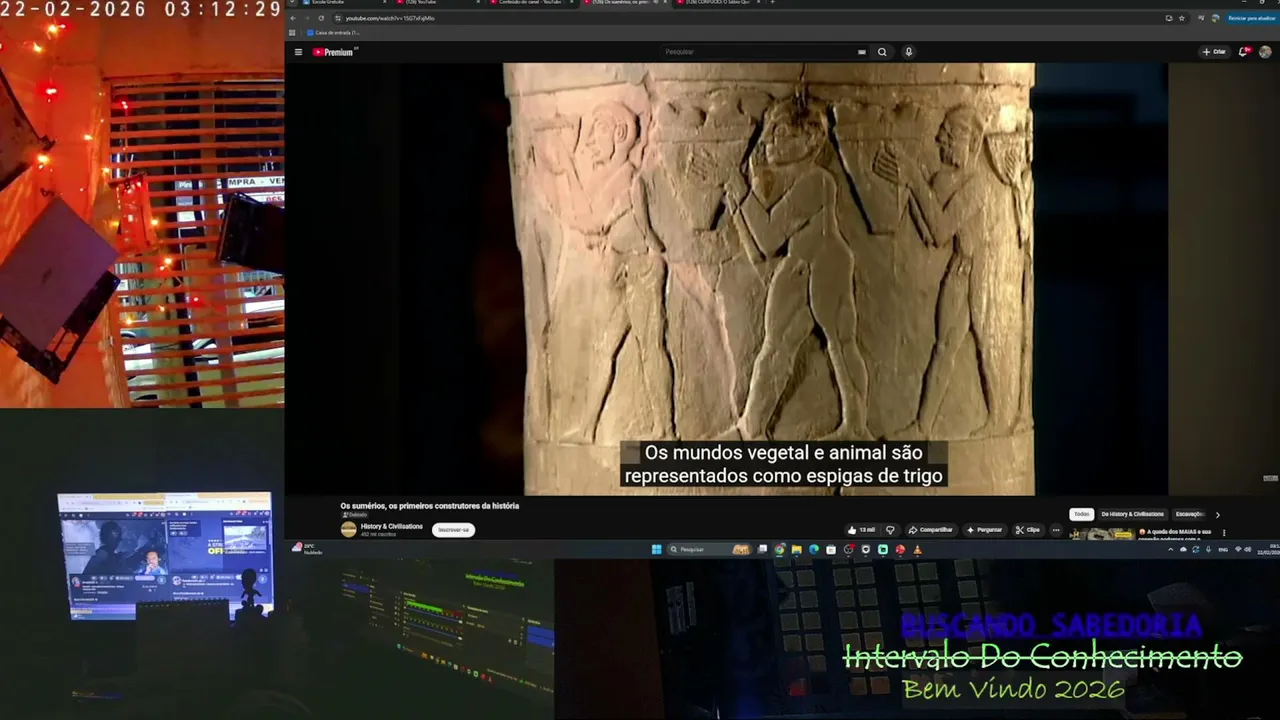The image size is (1280, 720).
Task: Go to YouTube Premium home logo
Action: 334,52
